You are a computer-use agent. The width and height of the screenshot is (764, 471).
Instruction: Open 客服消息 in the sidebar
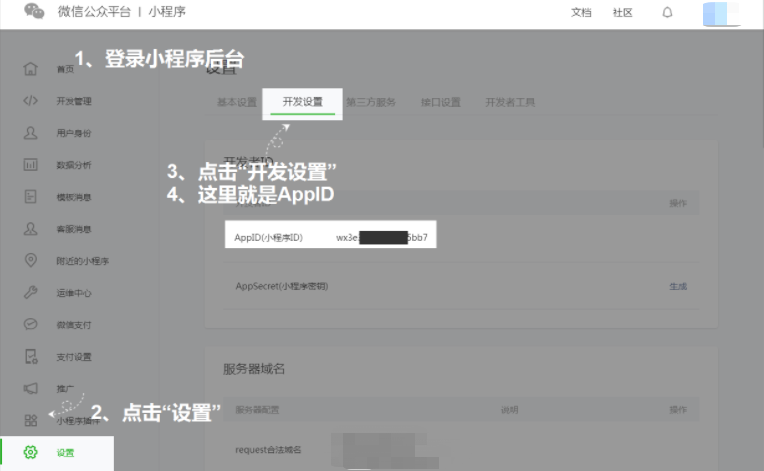click(74, 229)
